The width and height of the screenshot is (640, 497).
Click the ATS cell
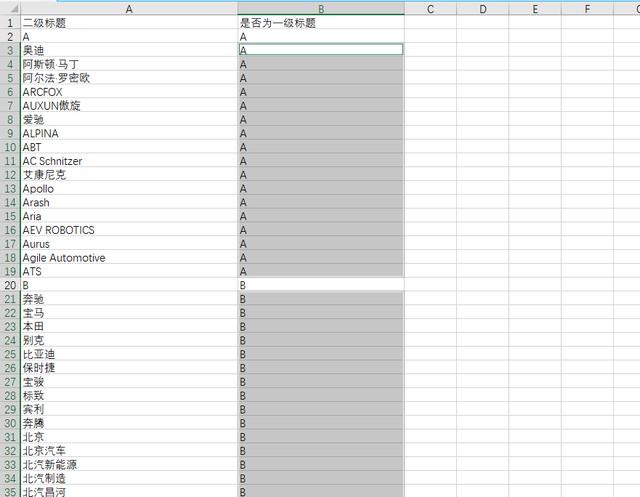coord(129,271)
